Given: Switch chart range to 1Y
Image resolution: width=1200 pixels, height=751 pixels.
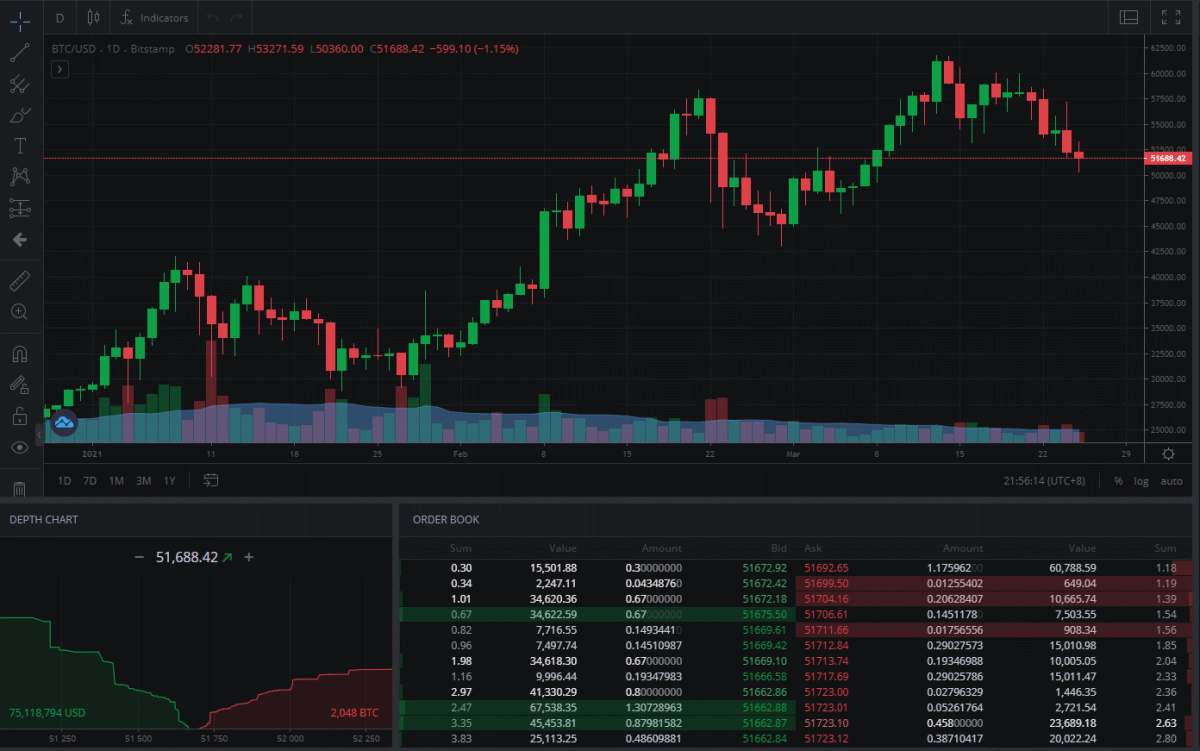Looking at the screenshot, I should click(170, 481).
